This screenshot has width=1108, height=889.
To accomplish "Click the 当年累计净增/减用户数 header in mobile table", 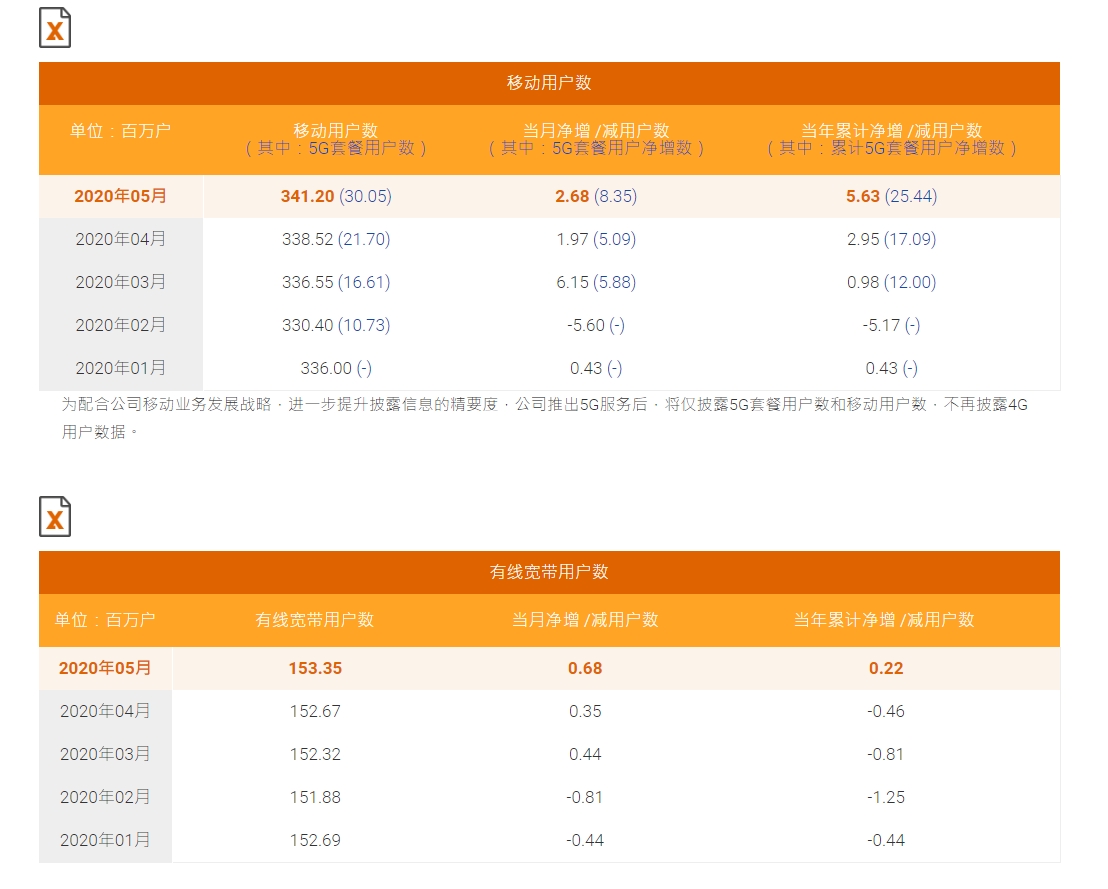I will 892,131.
